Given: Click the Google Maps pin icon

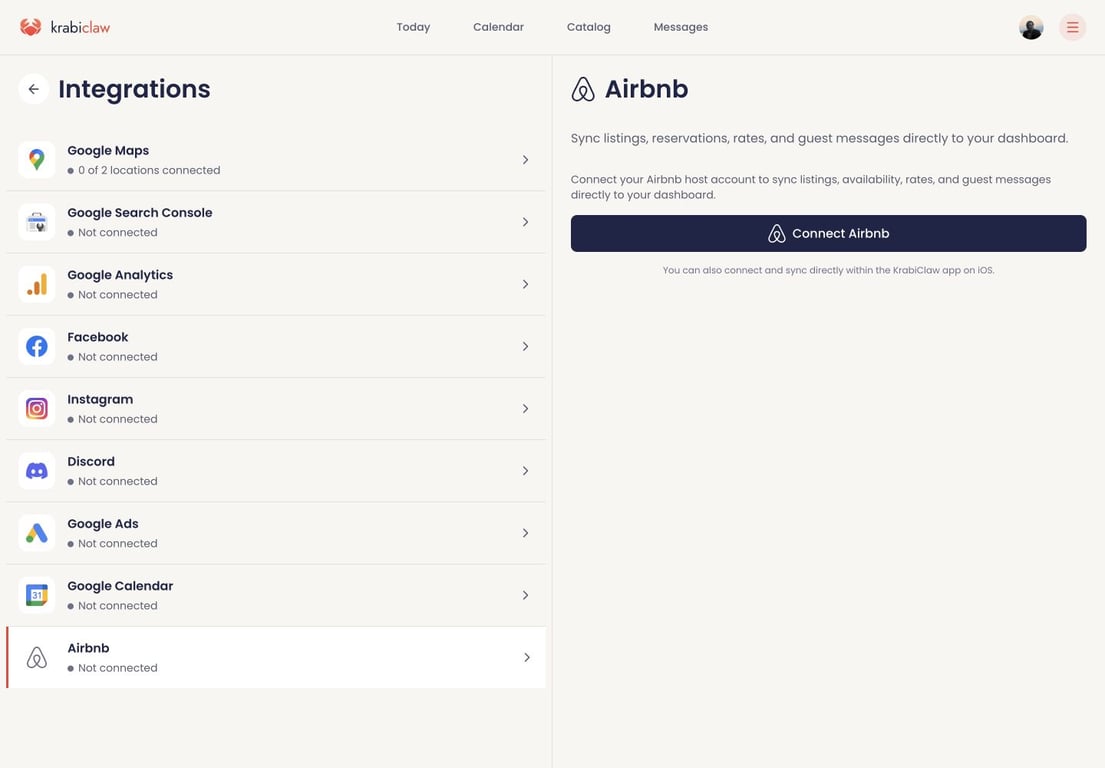Looking at the screenshot, I should click(37, 160).
